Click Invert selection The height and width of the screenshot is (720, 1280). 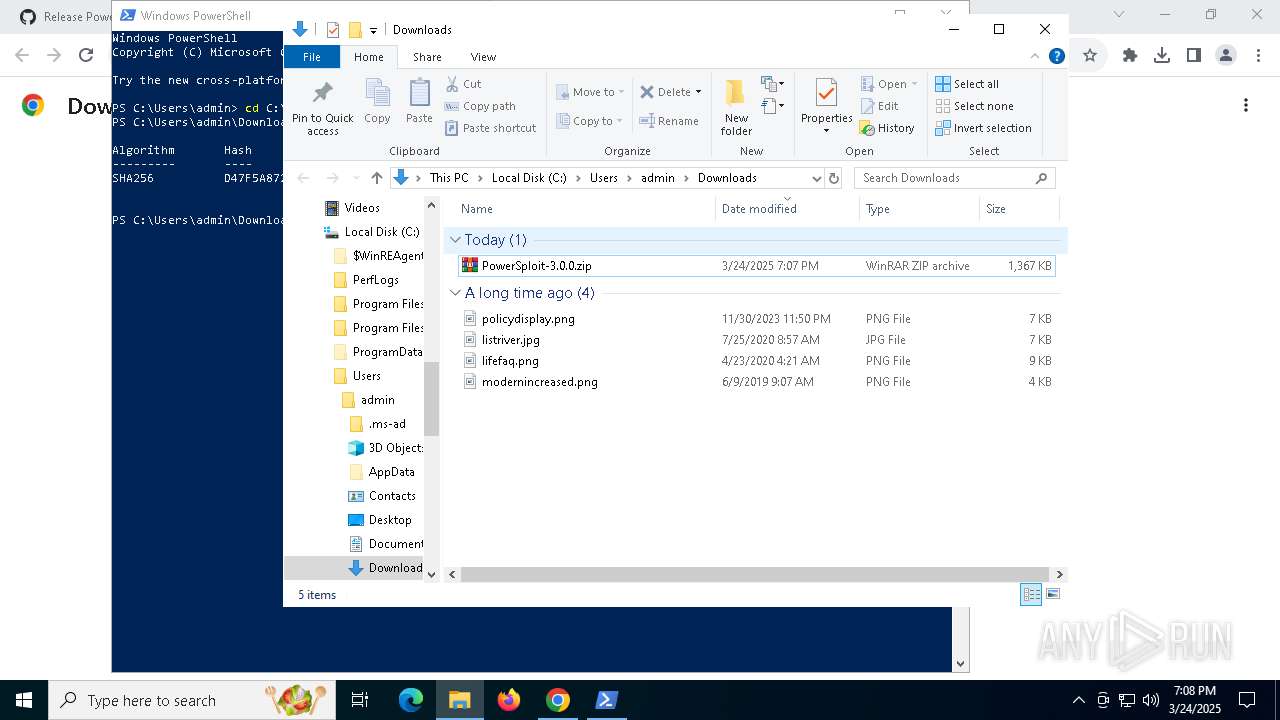pos(983,128)
